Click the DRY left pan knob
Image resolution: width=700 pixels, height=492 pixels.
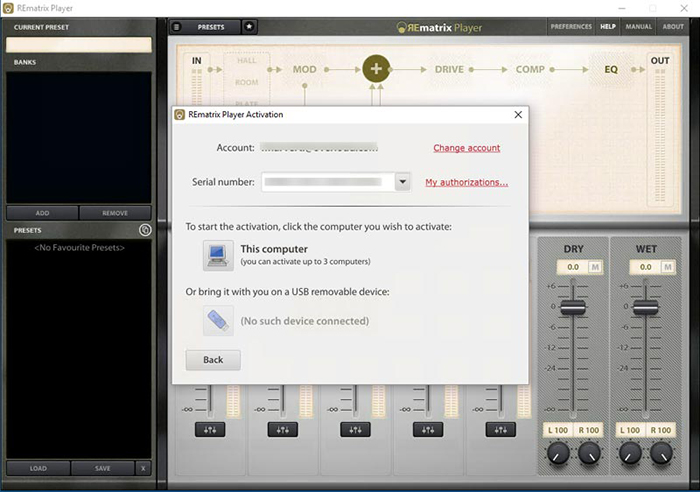(x=558, y=453)
